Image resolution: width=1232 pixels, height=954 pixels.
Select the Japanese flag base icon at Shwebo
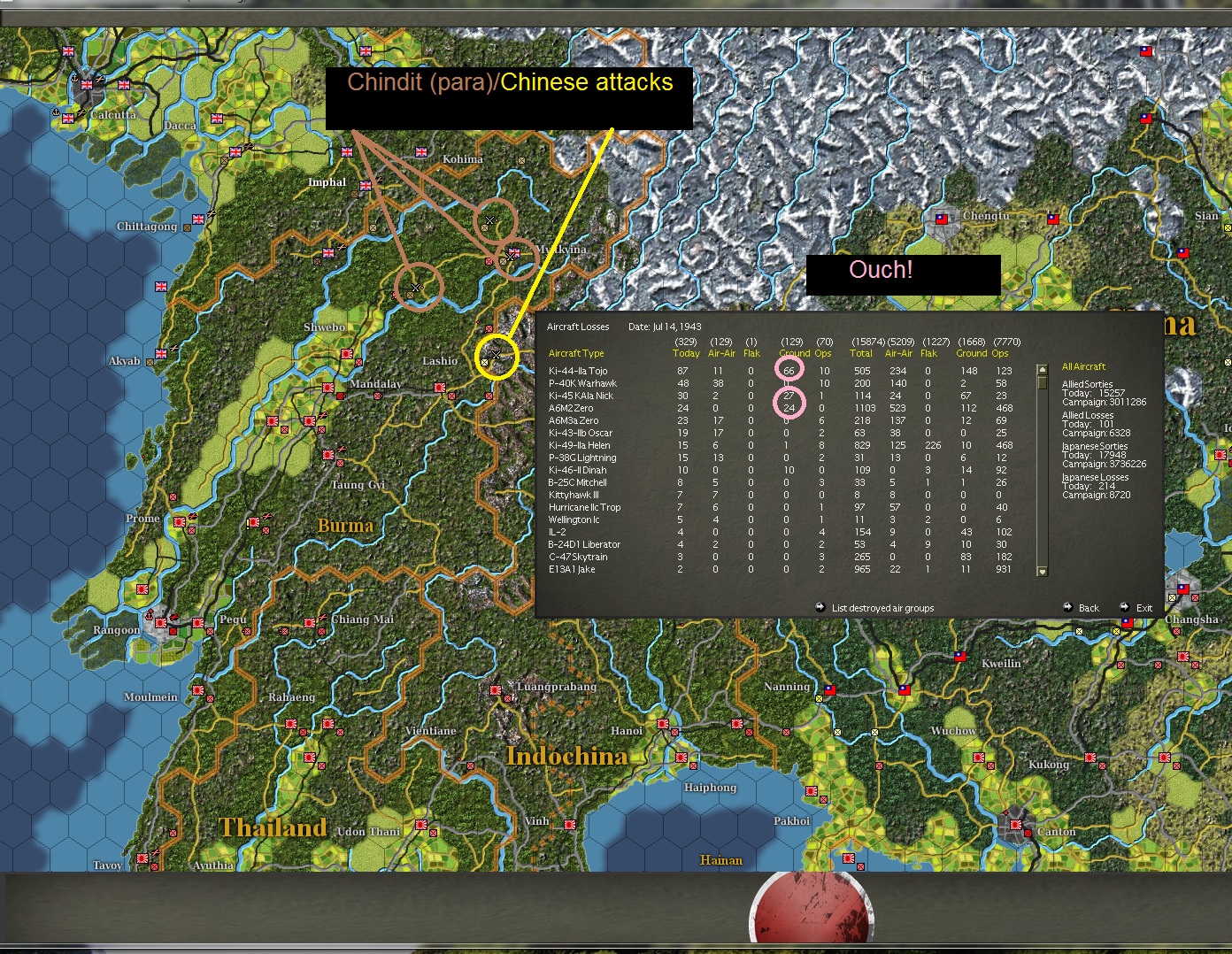click(347, 354)
